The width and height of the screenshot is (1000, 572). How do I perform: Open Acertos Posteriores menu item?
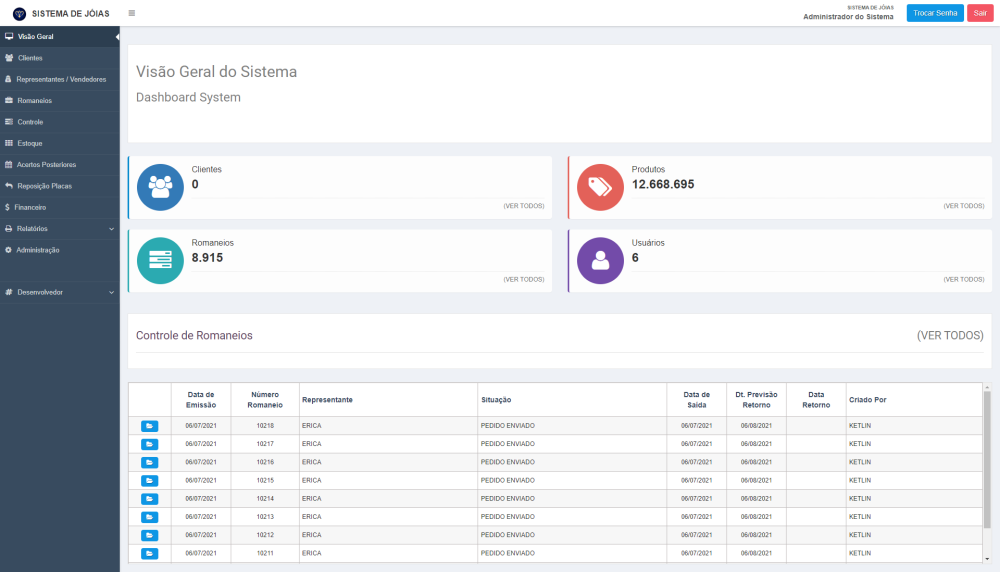(x=60, y=165)
